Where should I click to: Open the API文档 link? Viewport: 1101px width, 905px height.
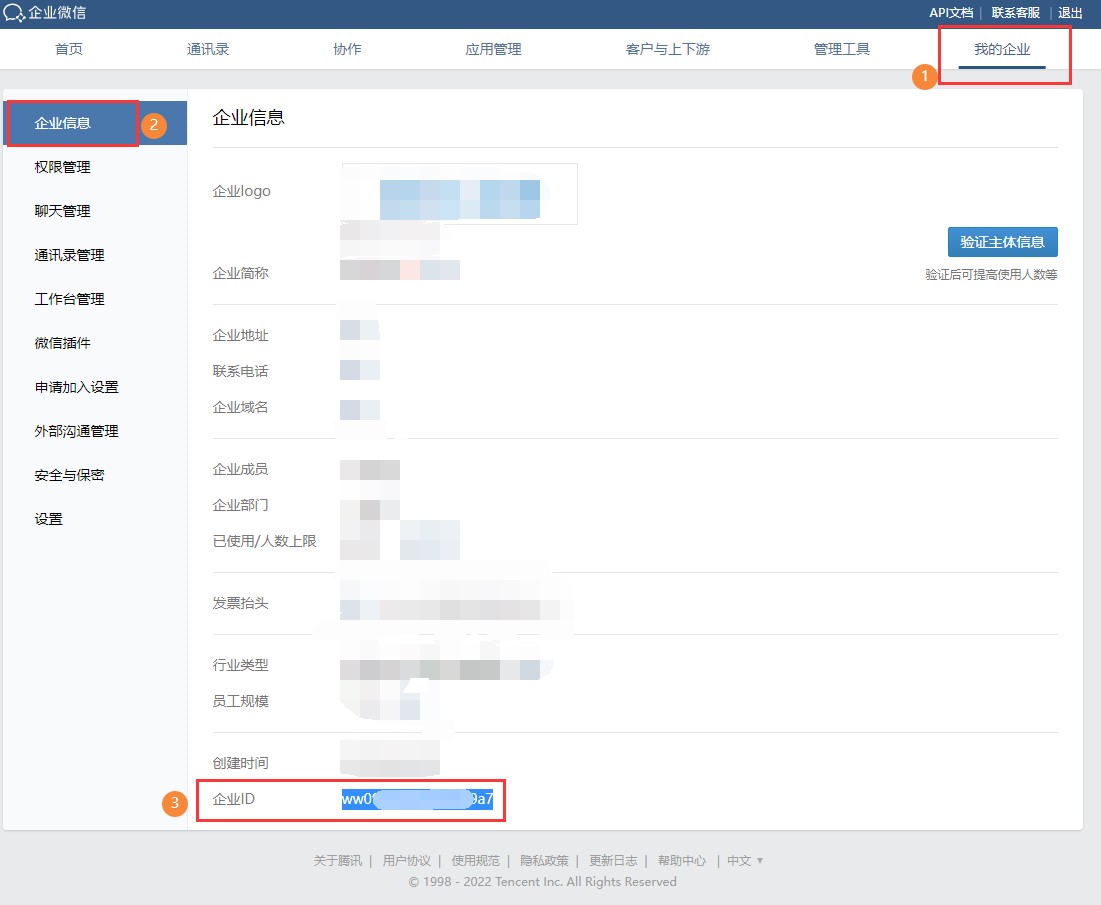950,13
